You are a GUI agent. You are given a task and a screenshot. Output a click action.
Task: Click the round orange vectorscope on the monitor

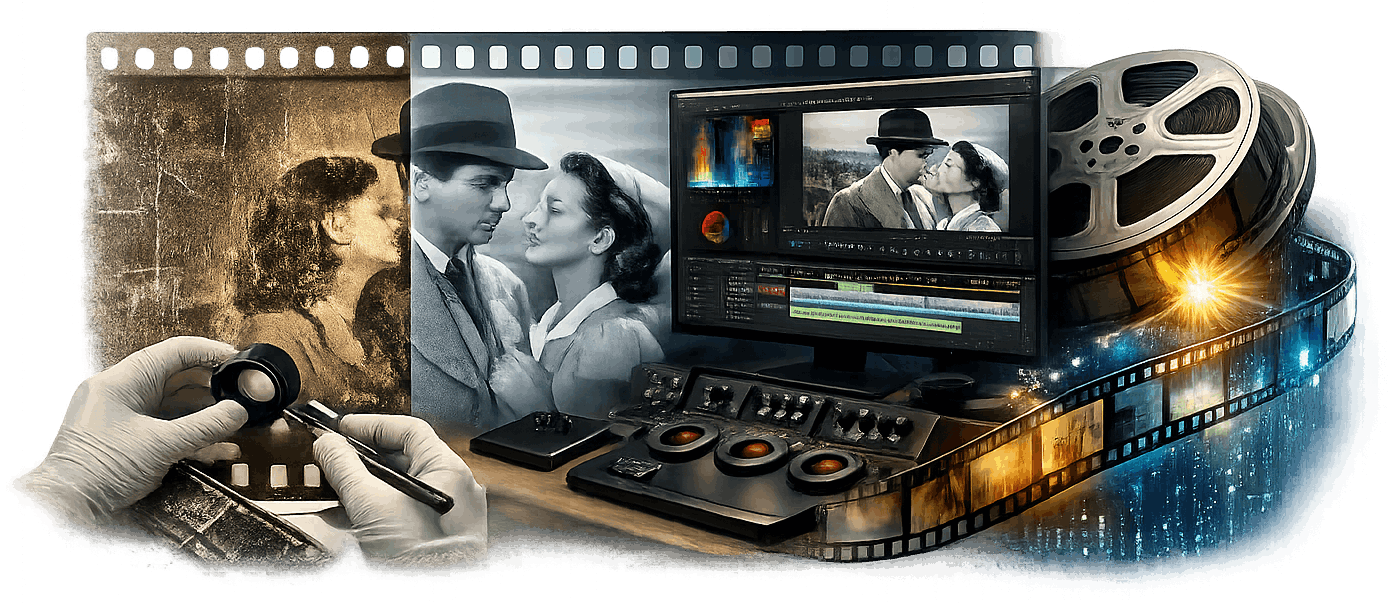click(x=715, y=227)
